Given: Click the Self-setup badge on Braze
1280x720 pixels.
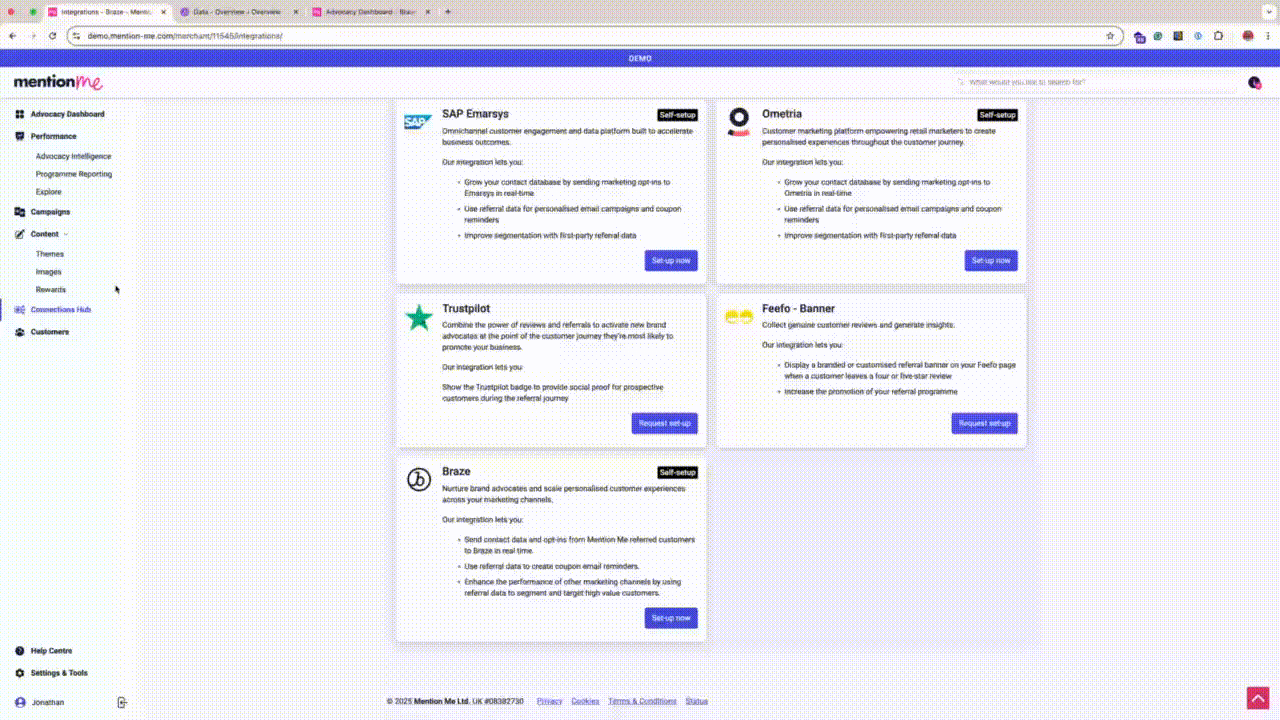Looking at the screenshot, I should click(678, 472).
